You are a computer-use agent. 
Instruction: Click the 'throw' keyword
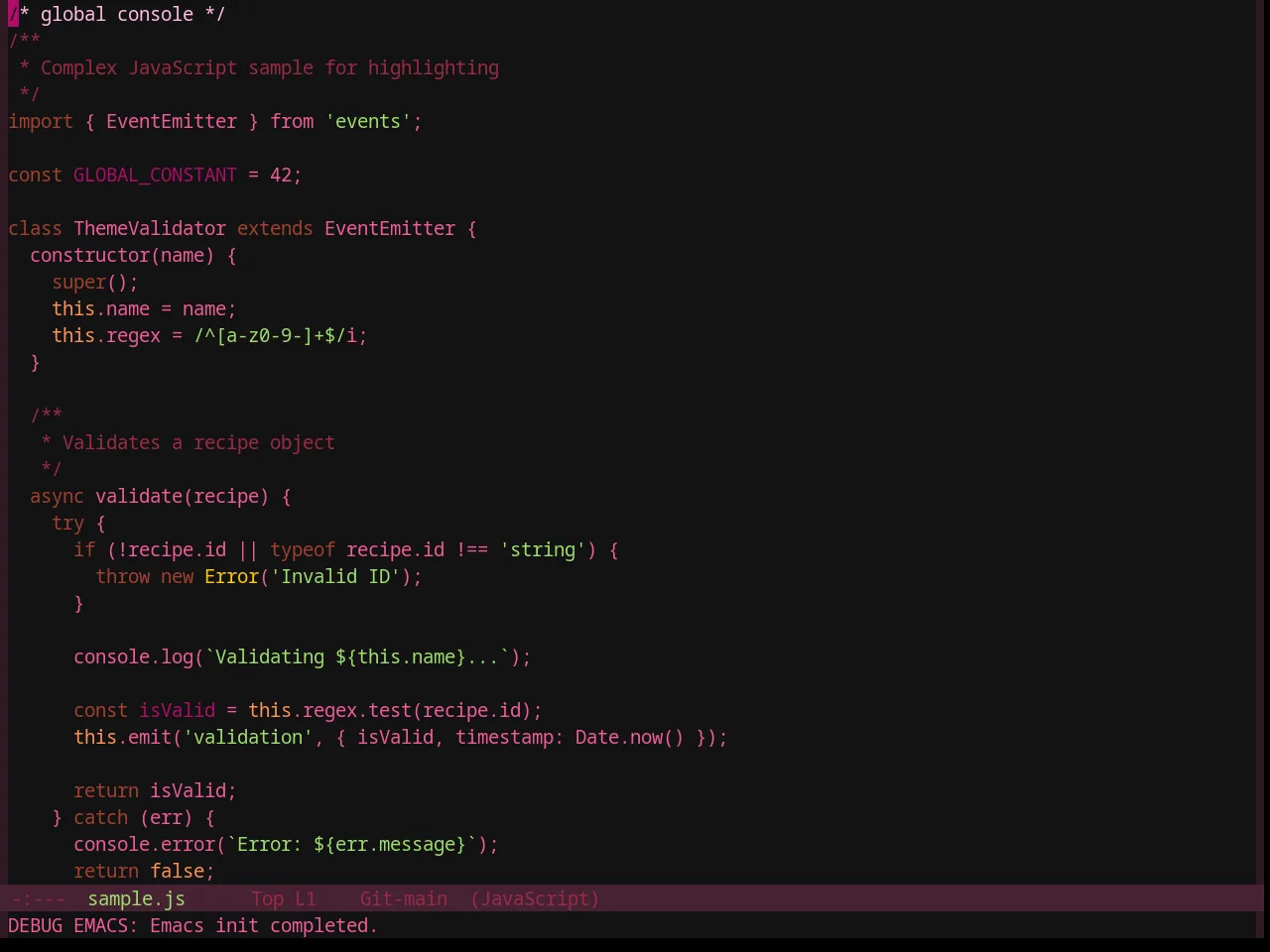tap(122, 576)
